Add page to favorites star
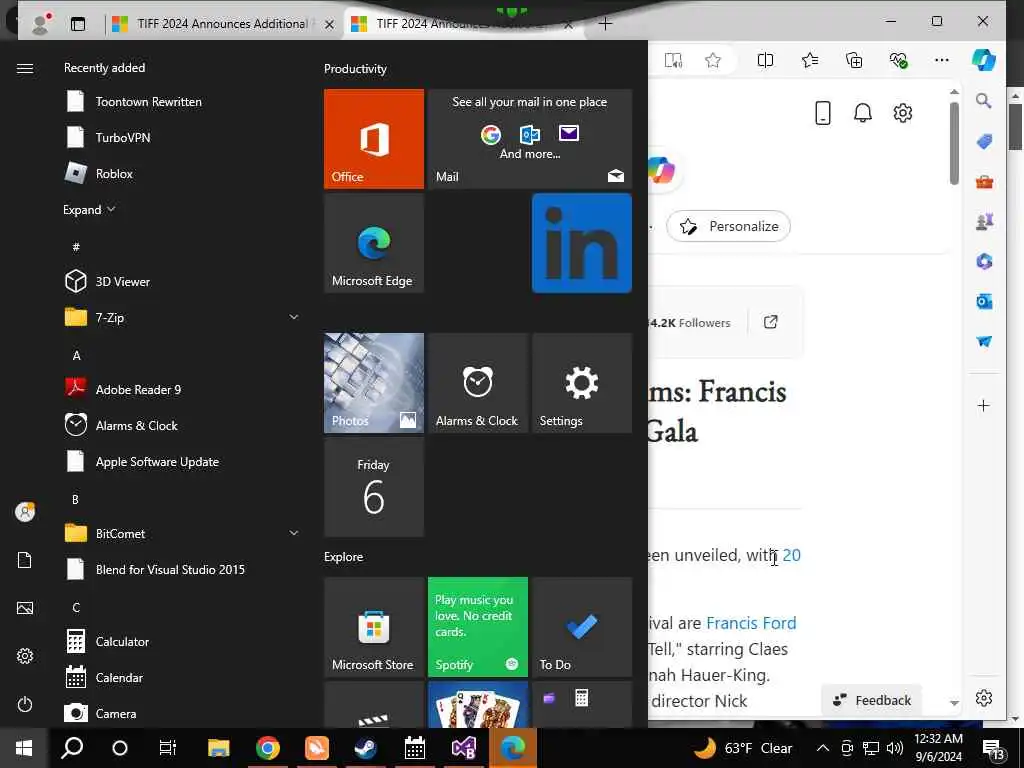This screenshot has height=768, width=1024. (712, 60)
